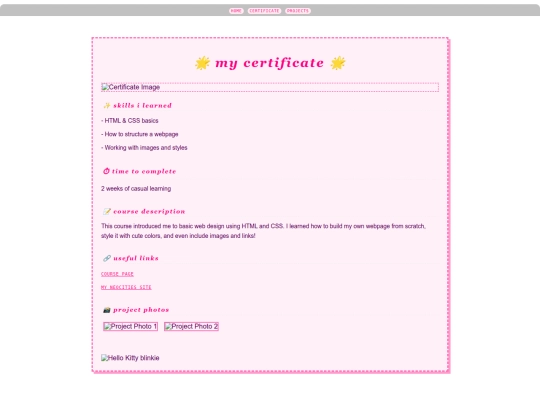540x405 pixels.
Task: Click the Working with images and styles line
Action: point(144,148)
